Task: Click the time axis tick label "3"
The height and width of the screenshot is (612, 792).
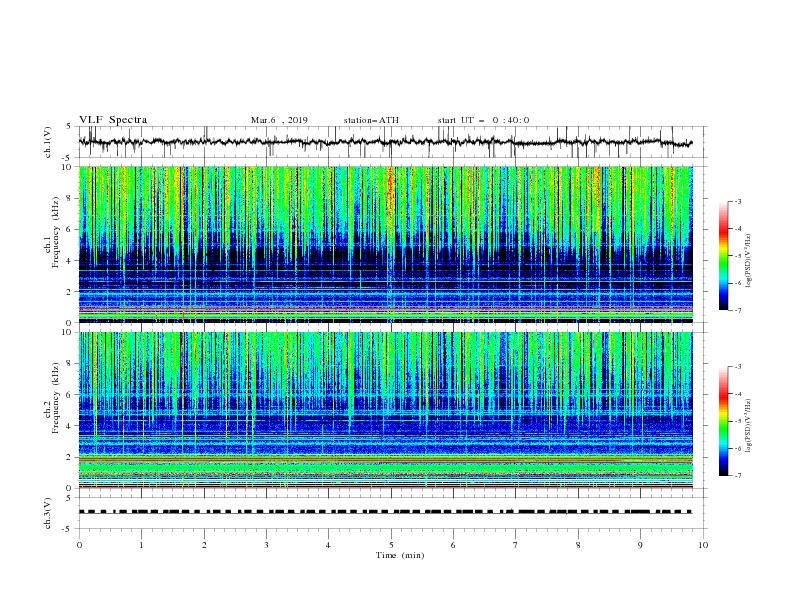Action: tap(266, 545)
